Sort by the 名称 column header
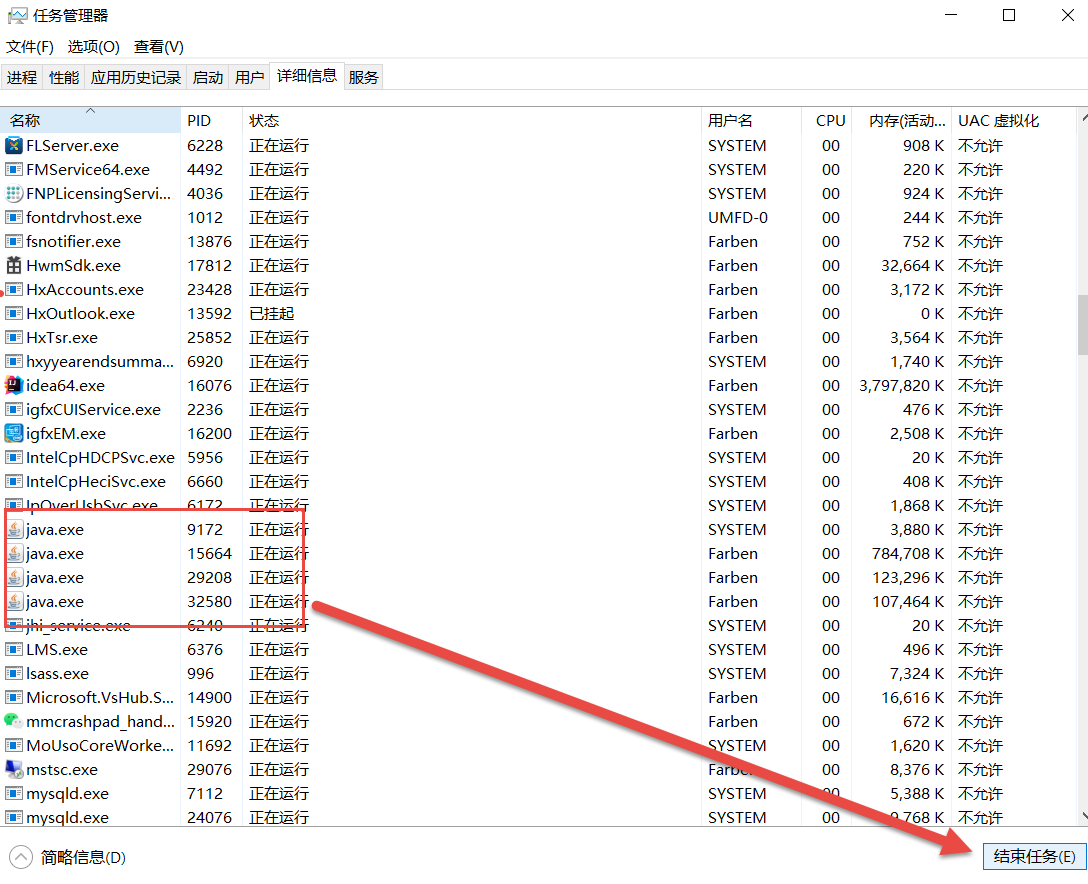 point(90,121)
